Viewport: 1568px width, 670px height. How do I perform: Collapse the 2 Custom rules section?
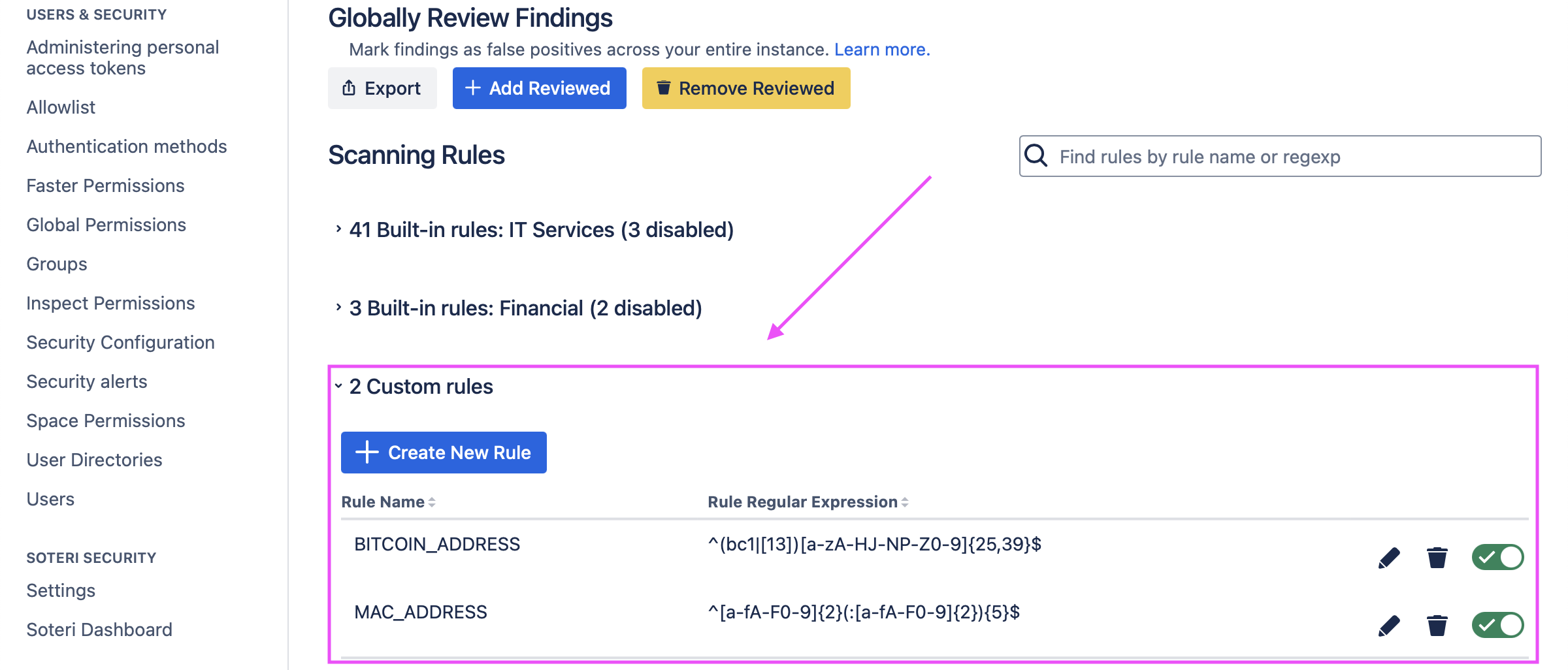(x=338, y=386)
